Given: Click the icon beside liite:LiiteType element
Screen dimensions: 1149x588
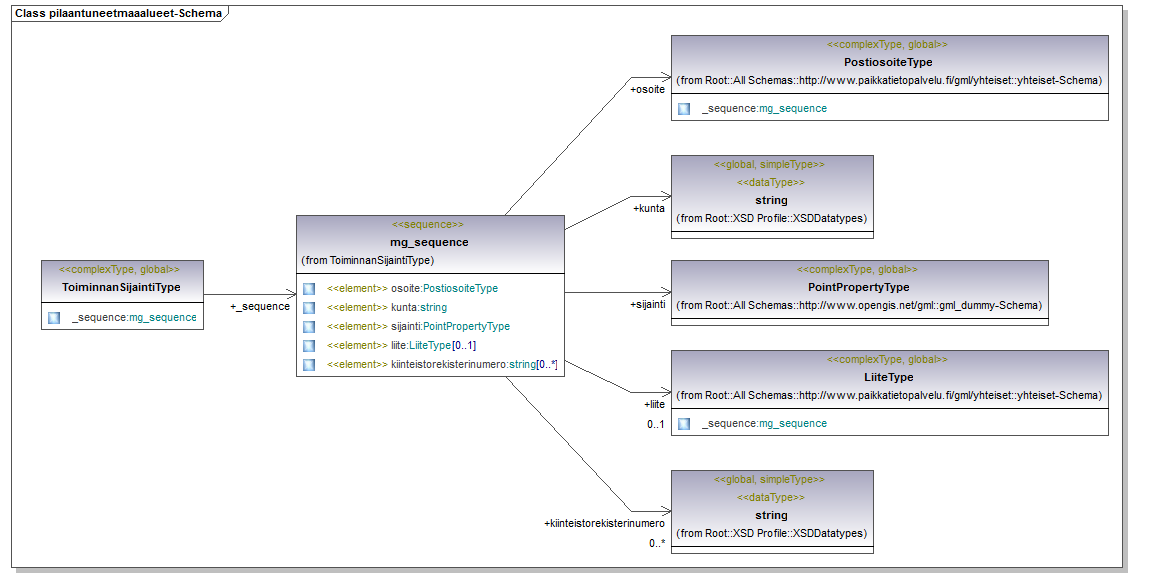Looking at the screenshot, I should [x=309, y=346].
